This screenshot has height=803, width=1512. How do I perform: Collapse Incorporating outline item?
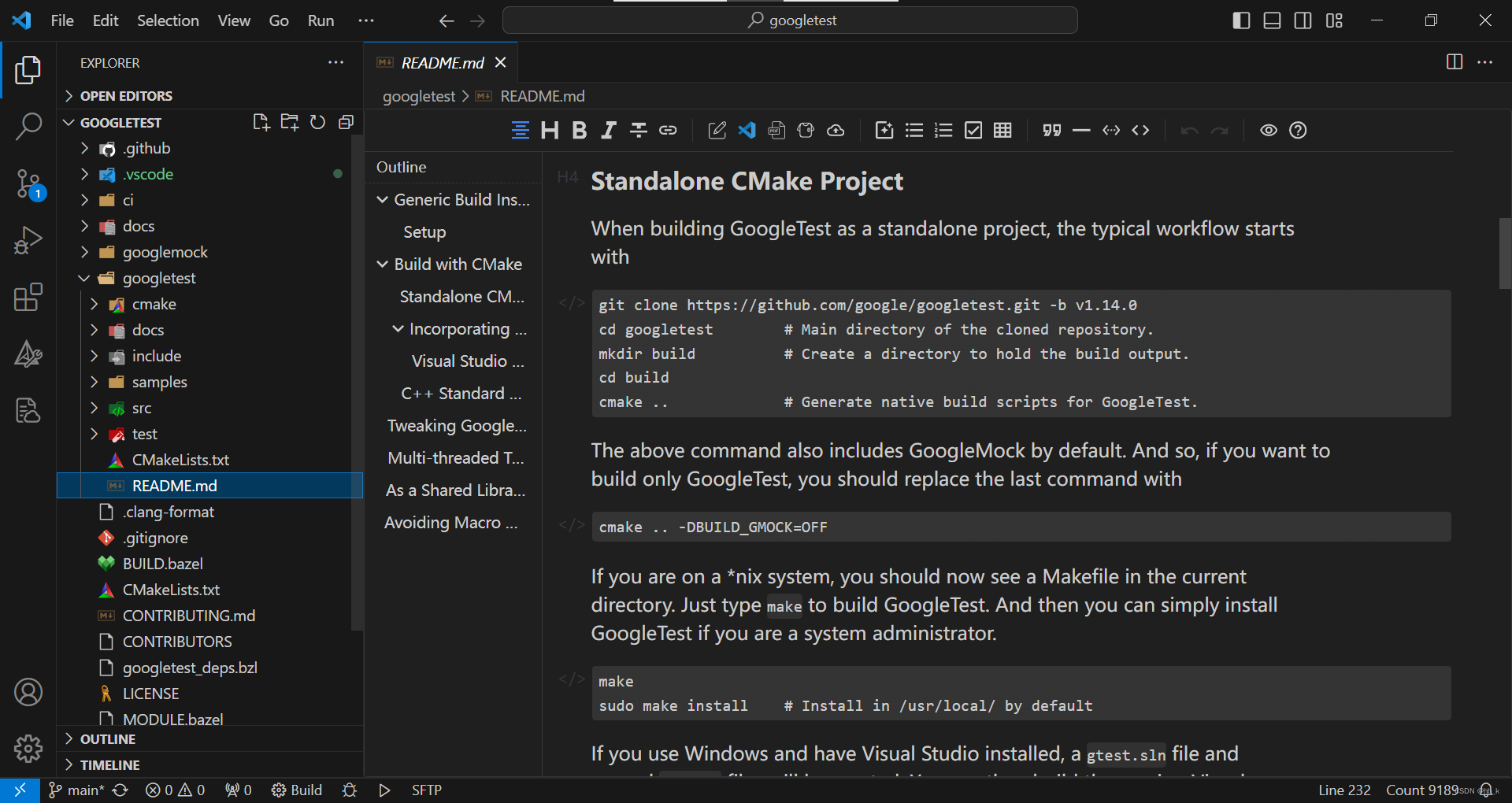[398, 329]
